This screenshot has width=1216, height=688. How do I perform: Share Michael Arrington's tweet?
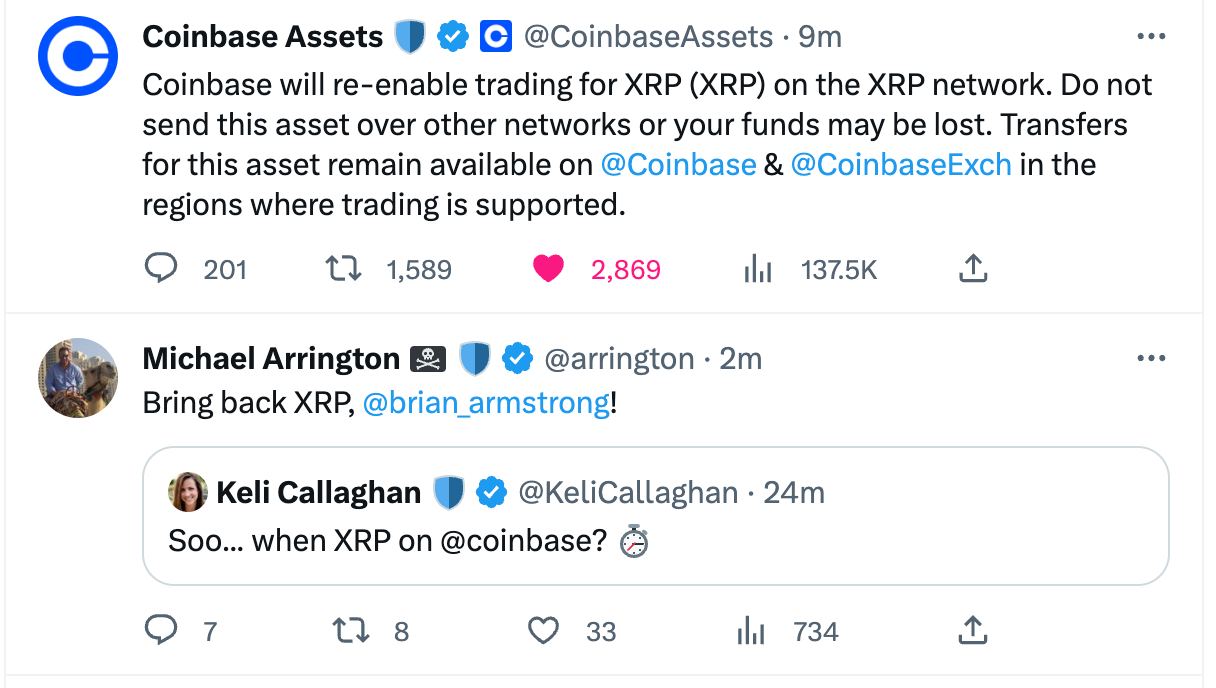973,630
